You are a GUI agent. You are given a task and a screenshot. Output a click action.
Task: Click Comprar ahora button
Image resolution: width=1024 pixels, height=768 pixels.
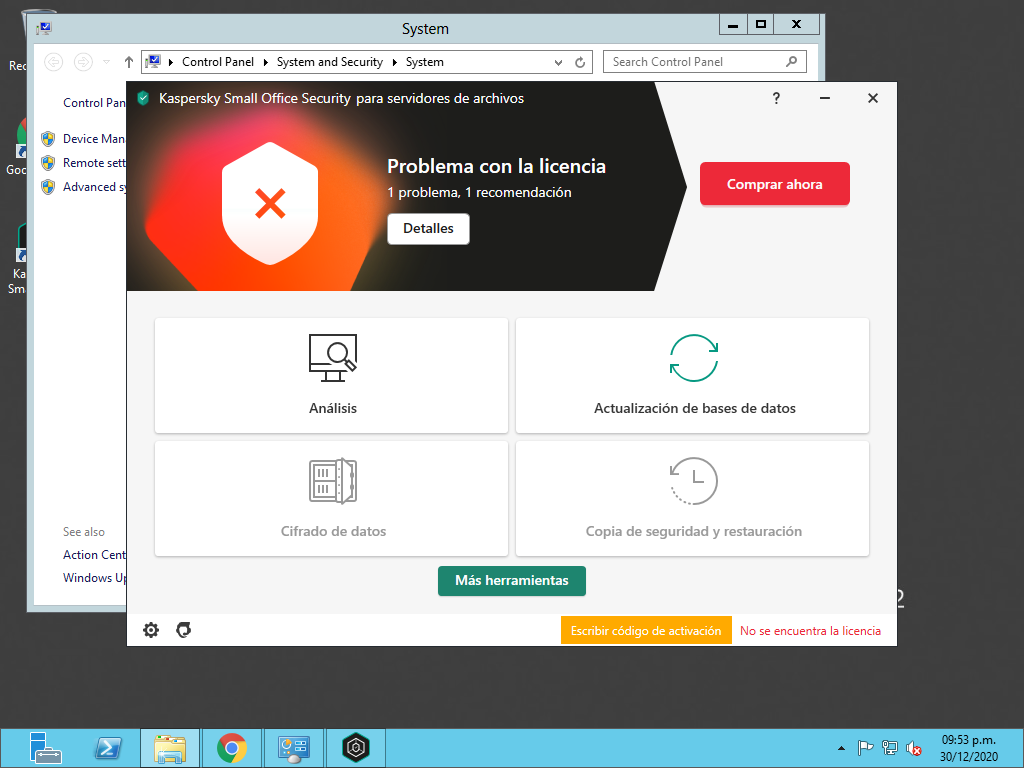click(x=775, y=184)
